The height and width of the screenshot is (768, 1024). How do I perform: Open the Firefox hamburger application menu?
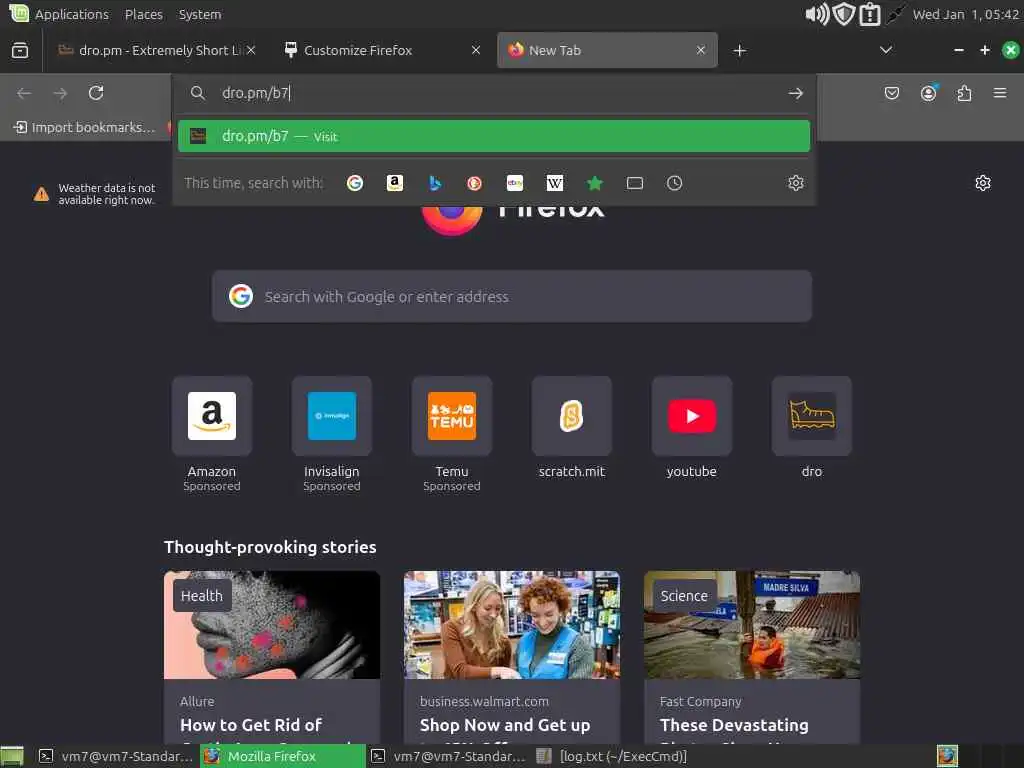click(x=1000, y=93)
